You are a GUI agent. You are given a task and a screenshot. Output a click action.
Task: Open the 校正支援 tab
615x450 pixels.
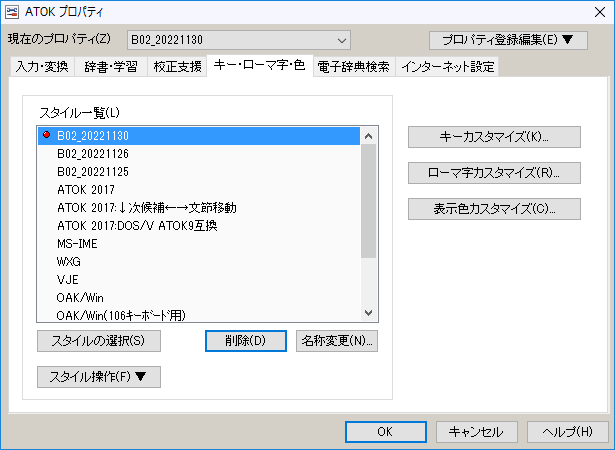coord(177,67)
